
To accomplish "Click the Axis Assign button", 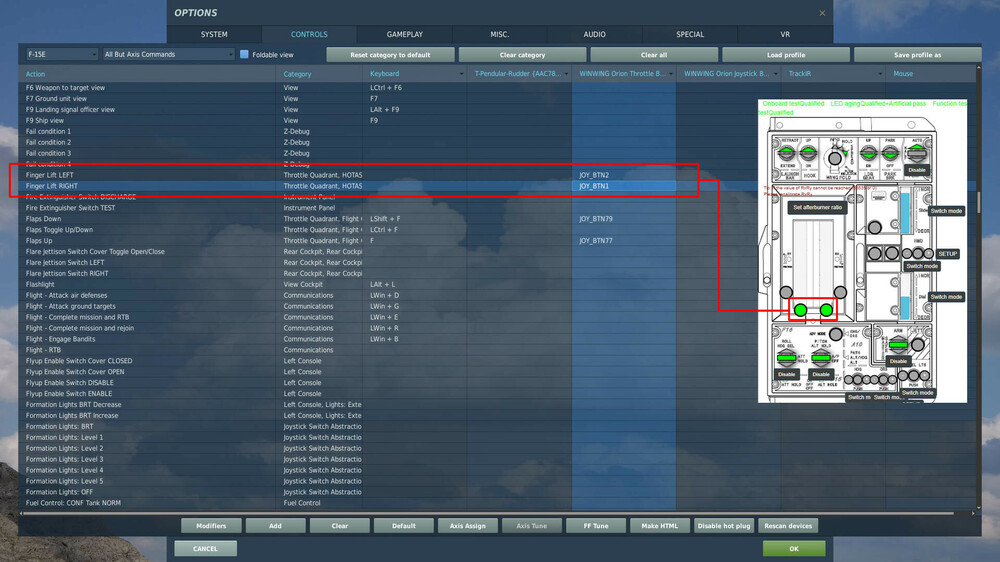I will pyautogui.click(x=467, y=526).
